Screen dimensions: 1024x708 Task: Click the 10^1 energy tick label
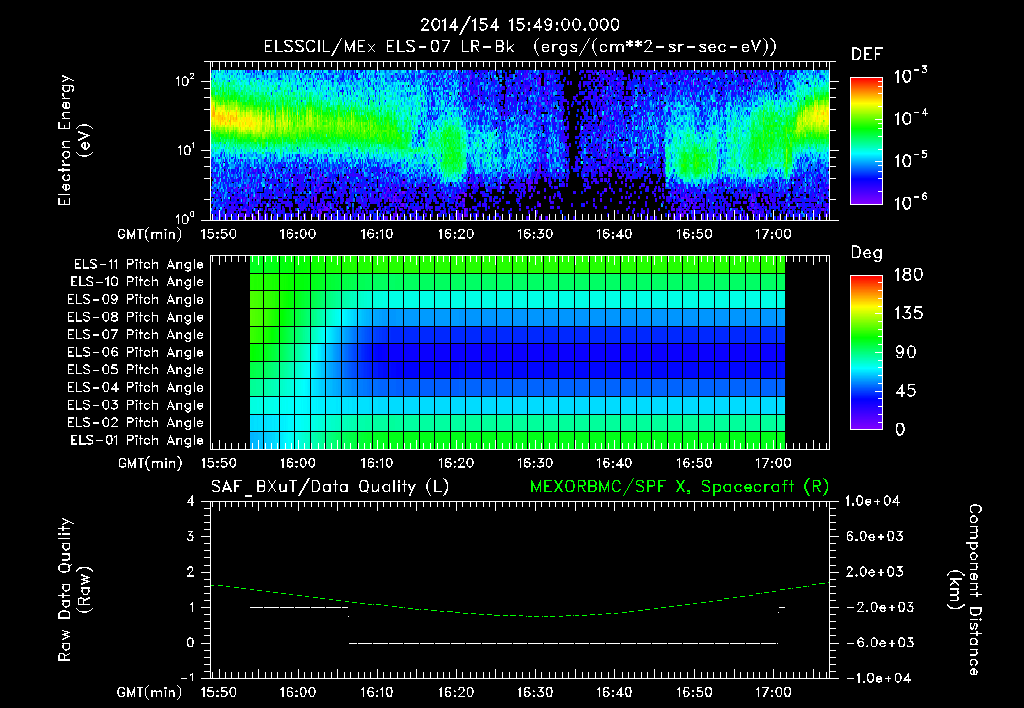pos(185,150)
